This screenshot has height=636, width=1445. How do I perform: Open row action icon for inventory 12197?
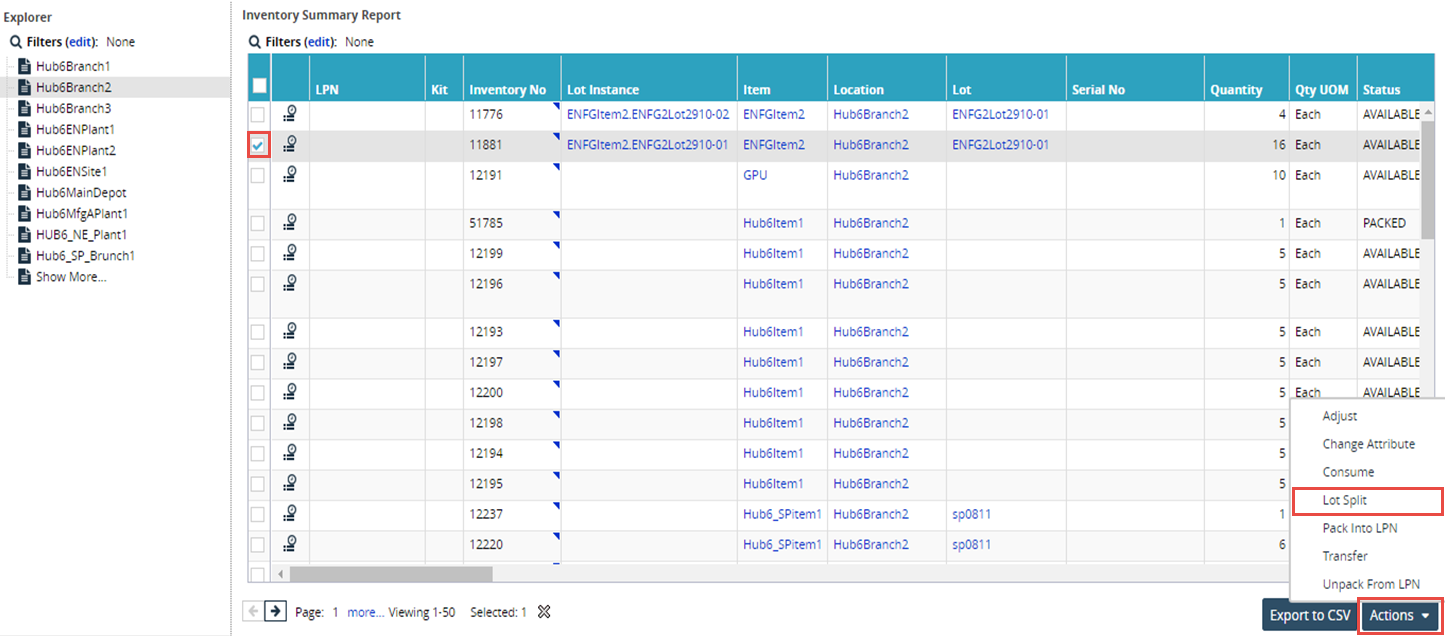(x=290, y=362)
